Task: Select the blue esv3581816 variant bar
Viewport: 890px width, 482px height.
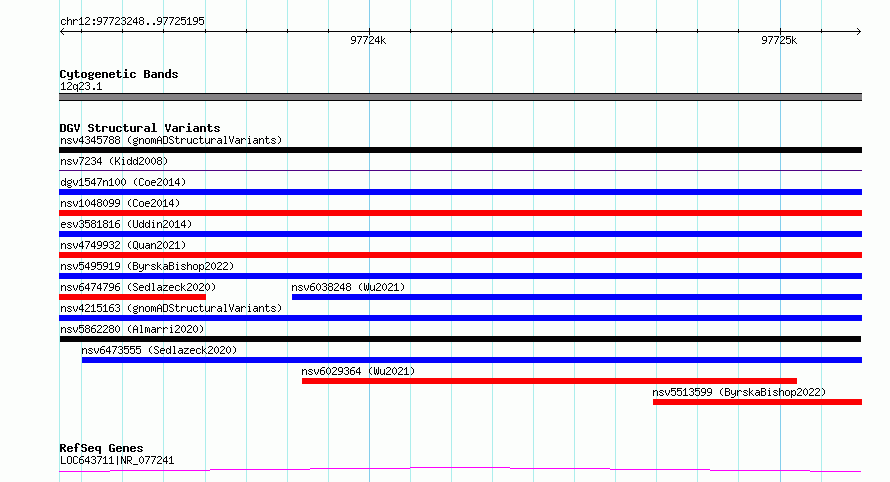Action: 460,234
